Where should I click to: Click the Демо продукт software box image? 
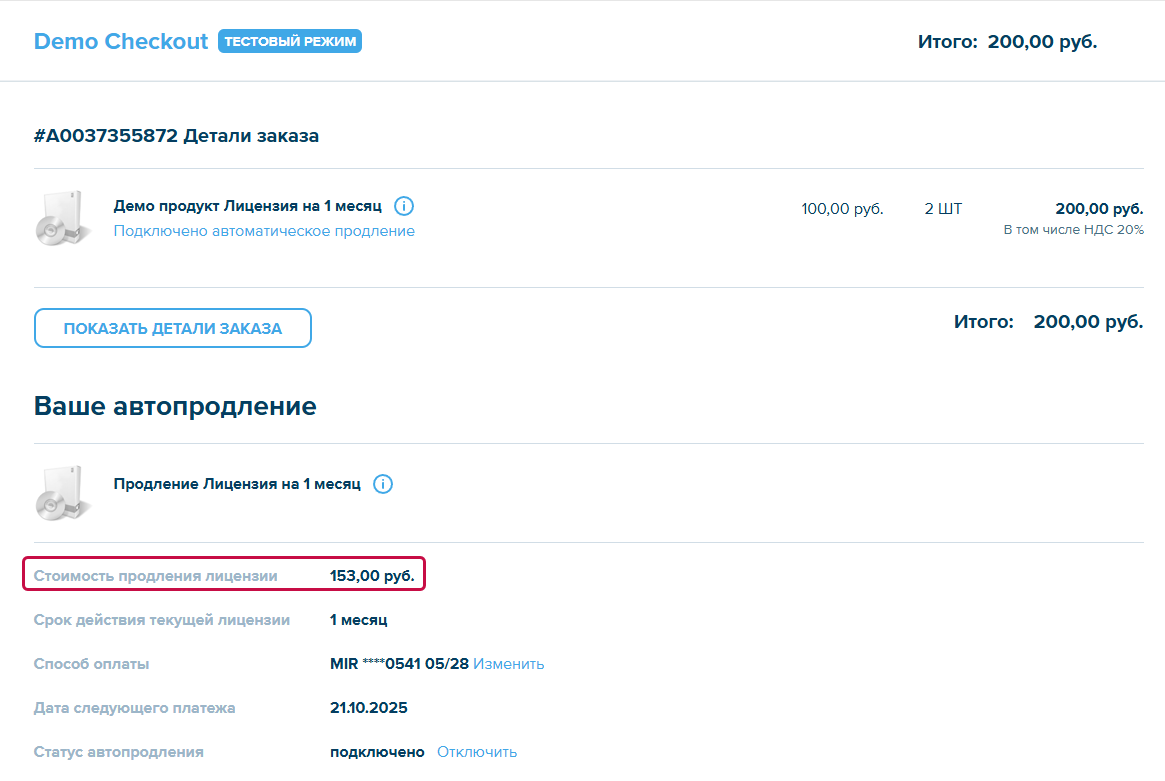click(63, 218)
